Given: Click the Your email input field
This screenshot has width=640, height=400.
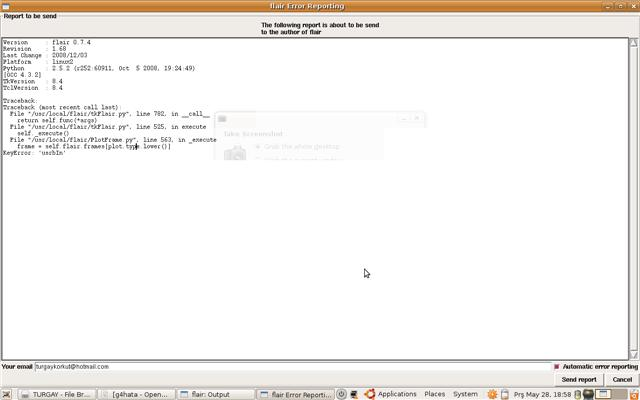Looking at the screenshot, I should 293,367.
